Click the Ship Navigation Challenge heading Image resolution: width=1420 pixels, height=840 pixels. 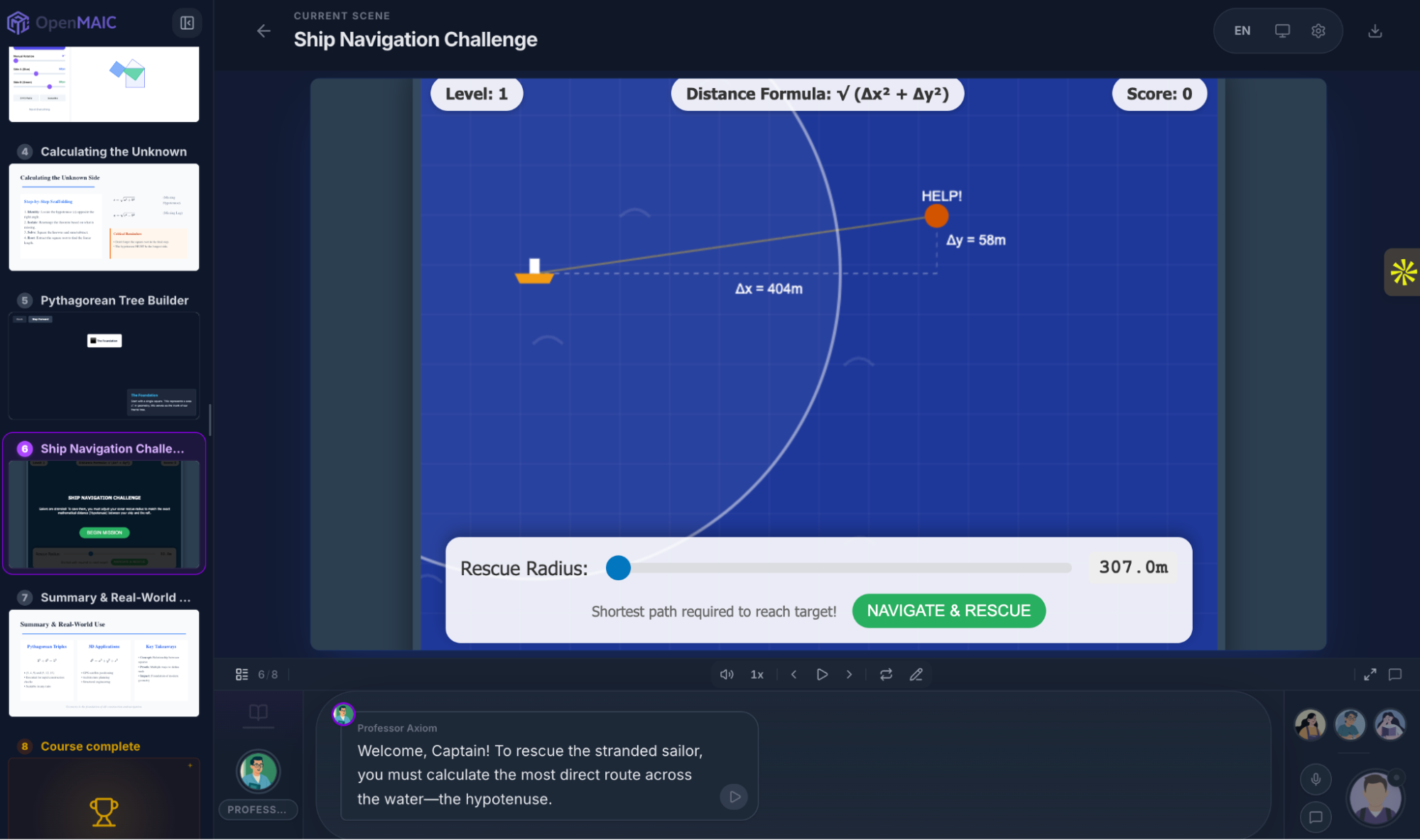click(x=416, y=40)
